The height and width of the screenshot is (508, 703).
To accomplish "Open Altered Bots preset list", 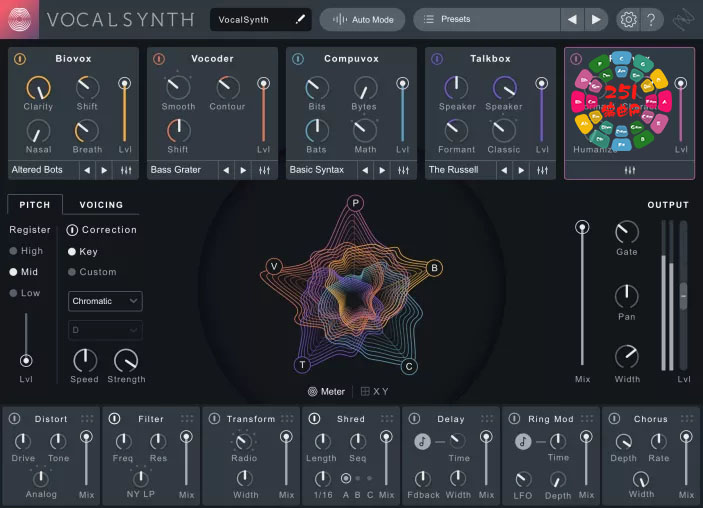I will (43, 170).
